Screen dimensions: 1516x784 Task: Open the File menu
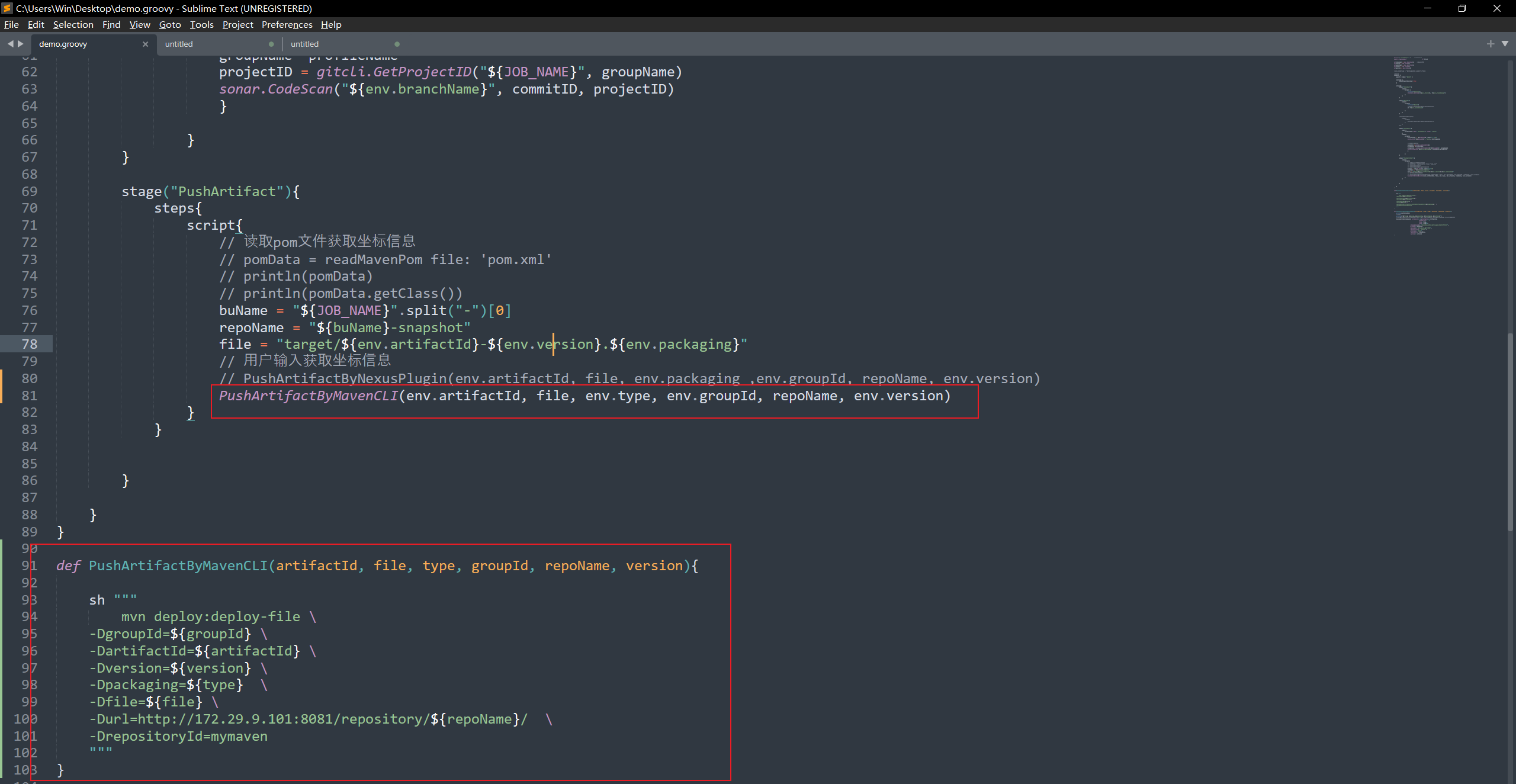pyautogui.click(x=11, y=24)
